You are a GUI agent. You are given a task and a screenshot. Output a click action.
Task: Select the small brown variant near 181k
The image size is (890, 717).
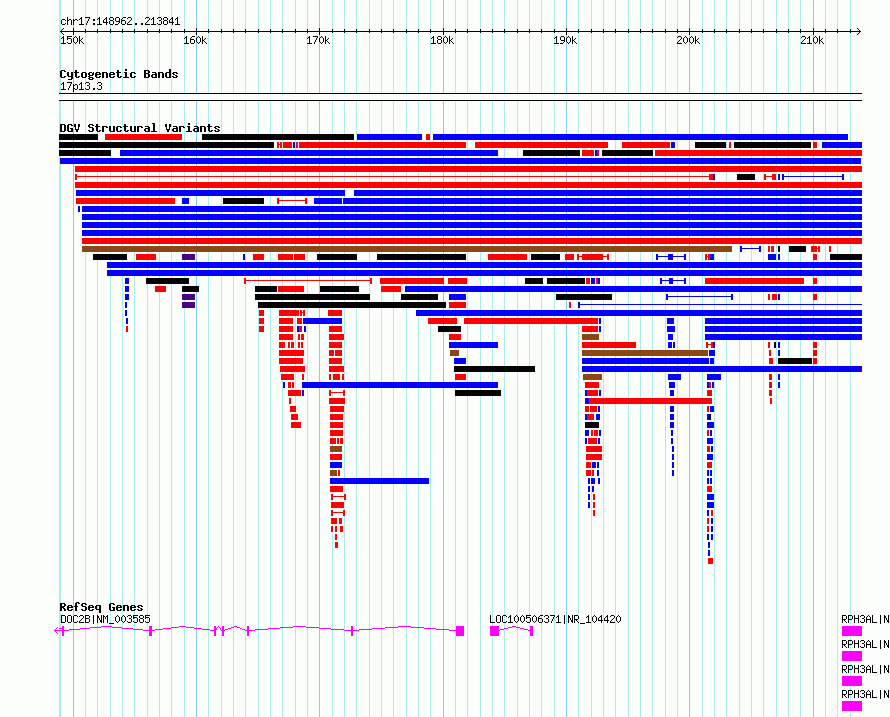tap(454, 353)
